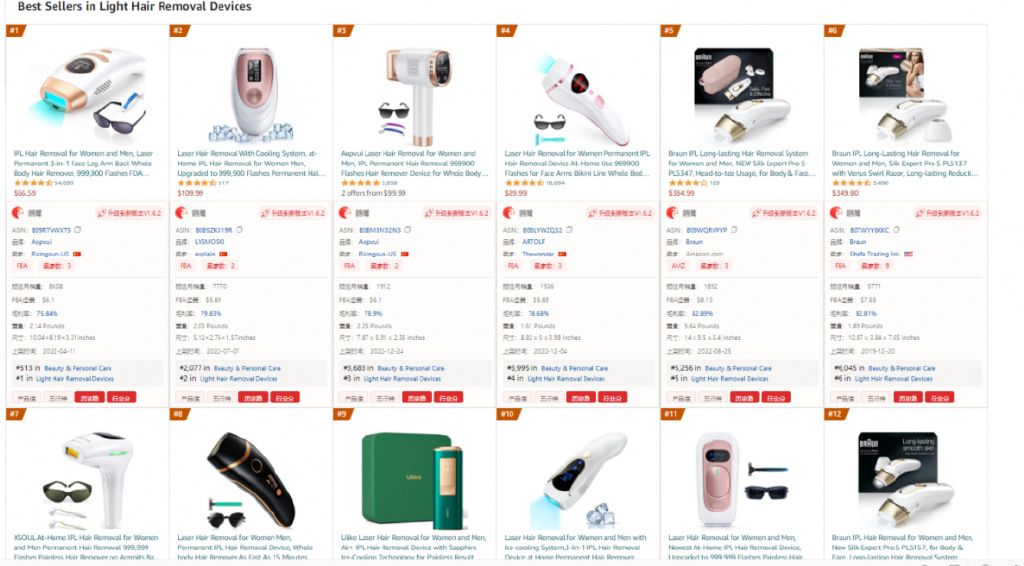Click star rating of #1 IPL product
The image size is (1024, 566).
pos(33,183)
